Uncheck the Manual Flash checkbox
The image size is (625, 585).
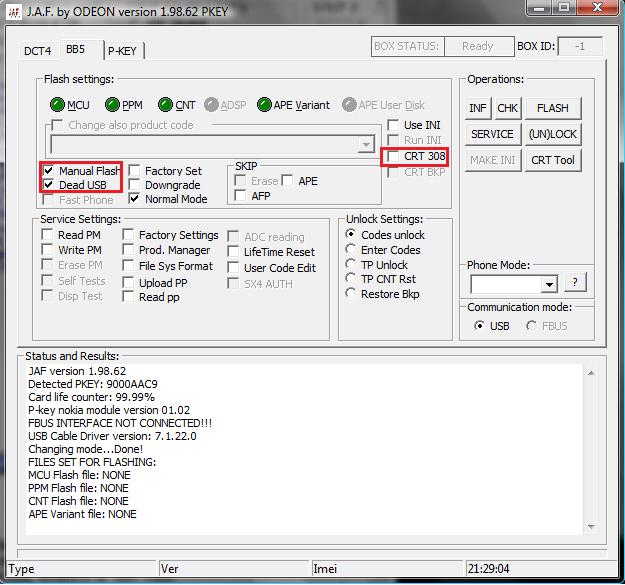point(49,171)
